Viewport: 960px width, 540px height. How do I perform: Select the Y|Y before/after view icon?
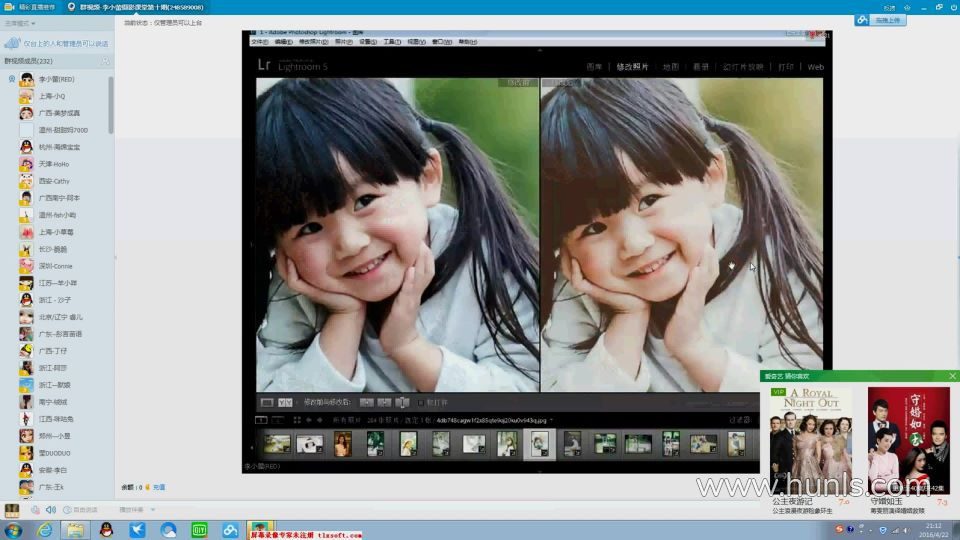click(285, 402)
